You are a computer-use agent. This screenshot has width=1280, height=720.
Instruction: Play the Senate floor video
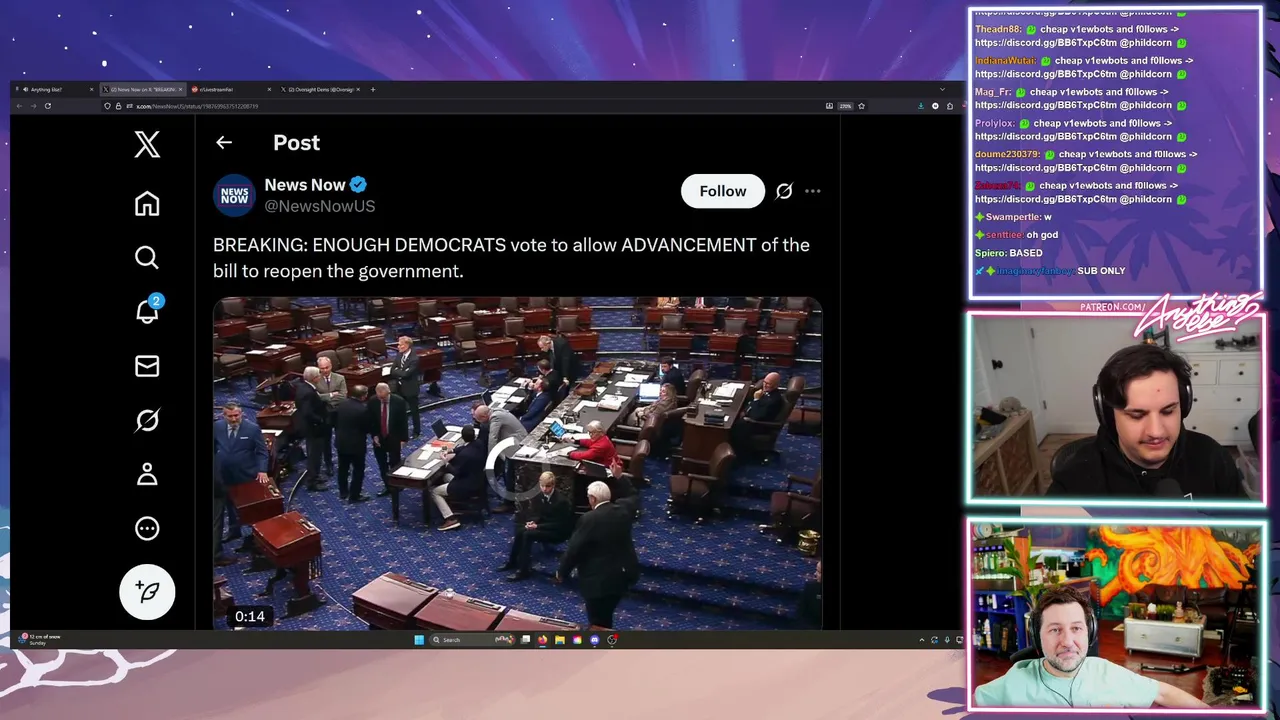point(517,463)
